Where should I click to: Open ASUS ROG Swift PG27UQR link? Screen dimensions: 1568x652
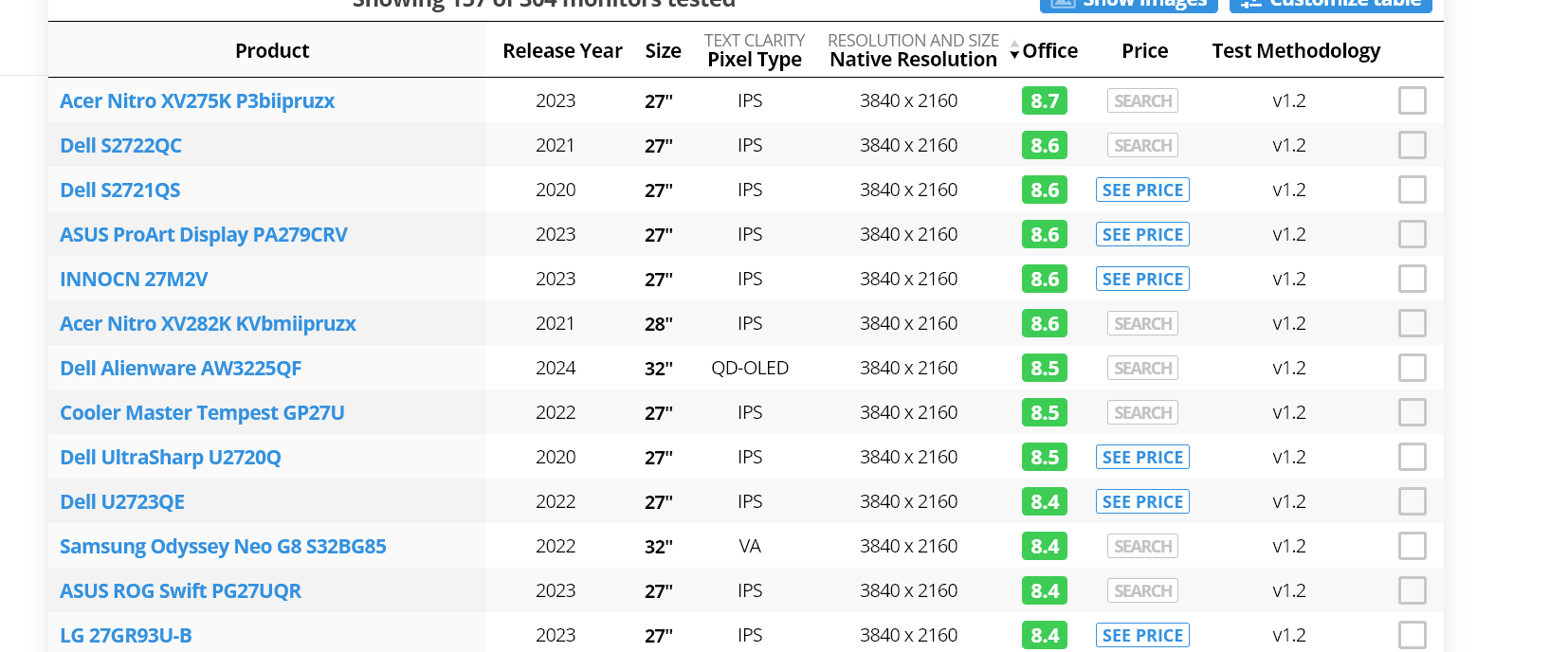[x=180, y=590]
